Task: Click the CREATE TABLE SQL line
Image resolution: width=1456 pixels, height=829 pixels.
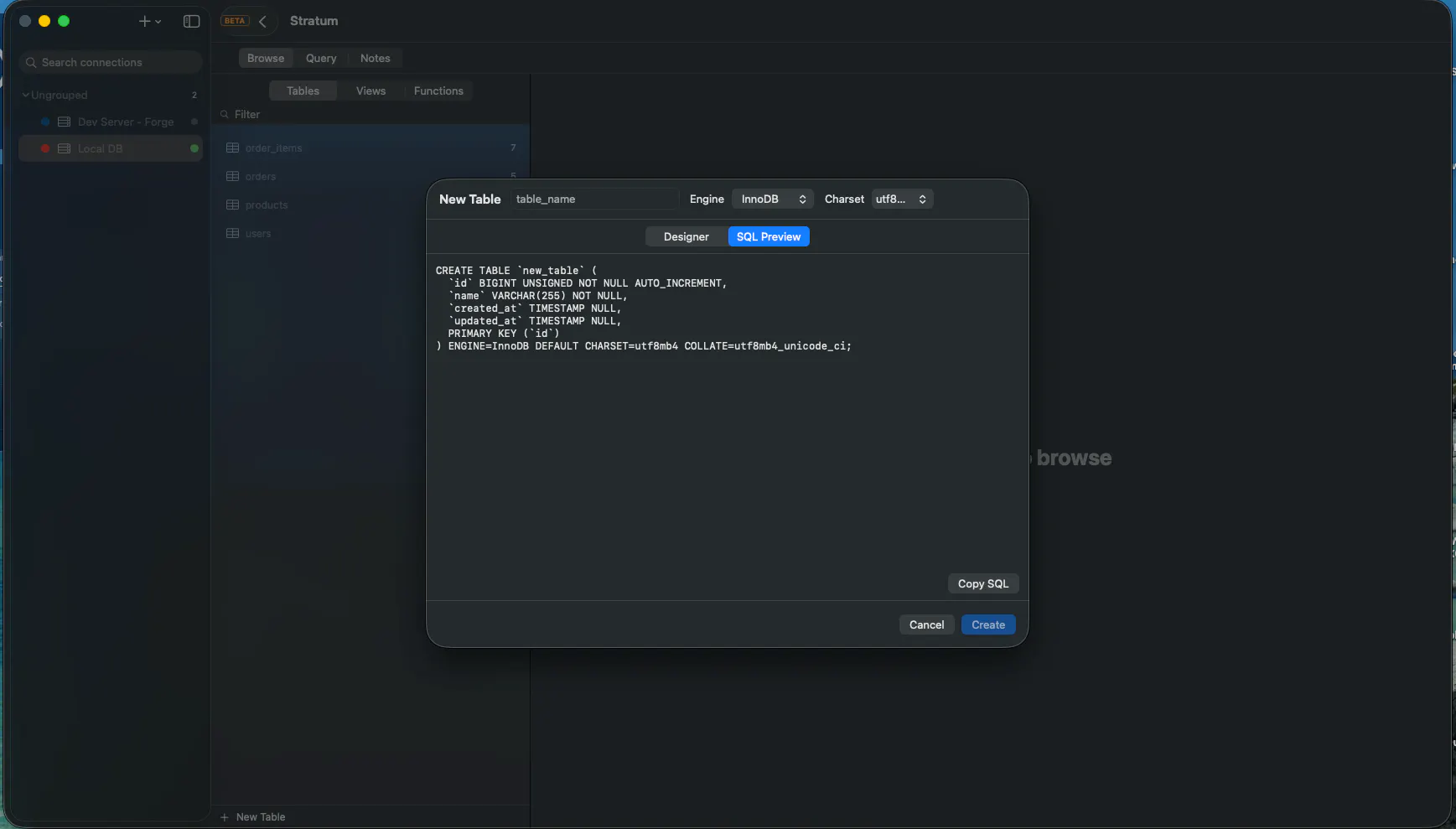Action: 516,271
